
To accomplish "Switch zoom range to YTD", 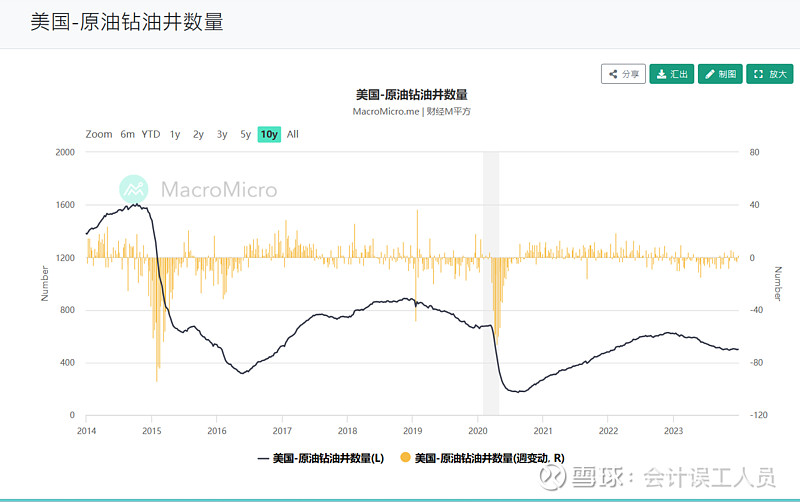I will pos(150,134).
